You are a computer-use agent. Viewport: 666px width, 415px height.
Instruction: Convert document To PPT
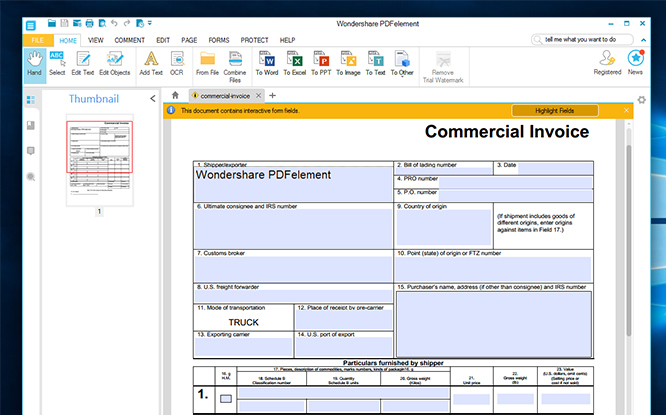pyautogui.click(x=321, y=64)
